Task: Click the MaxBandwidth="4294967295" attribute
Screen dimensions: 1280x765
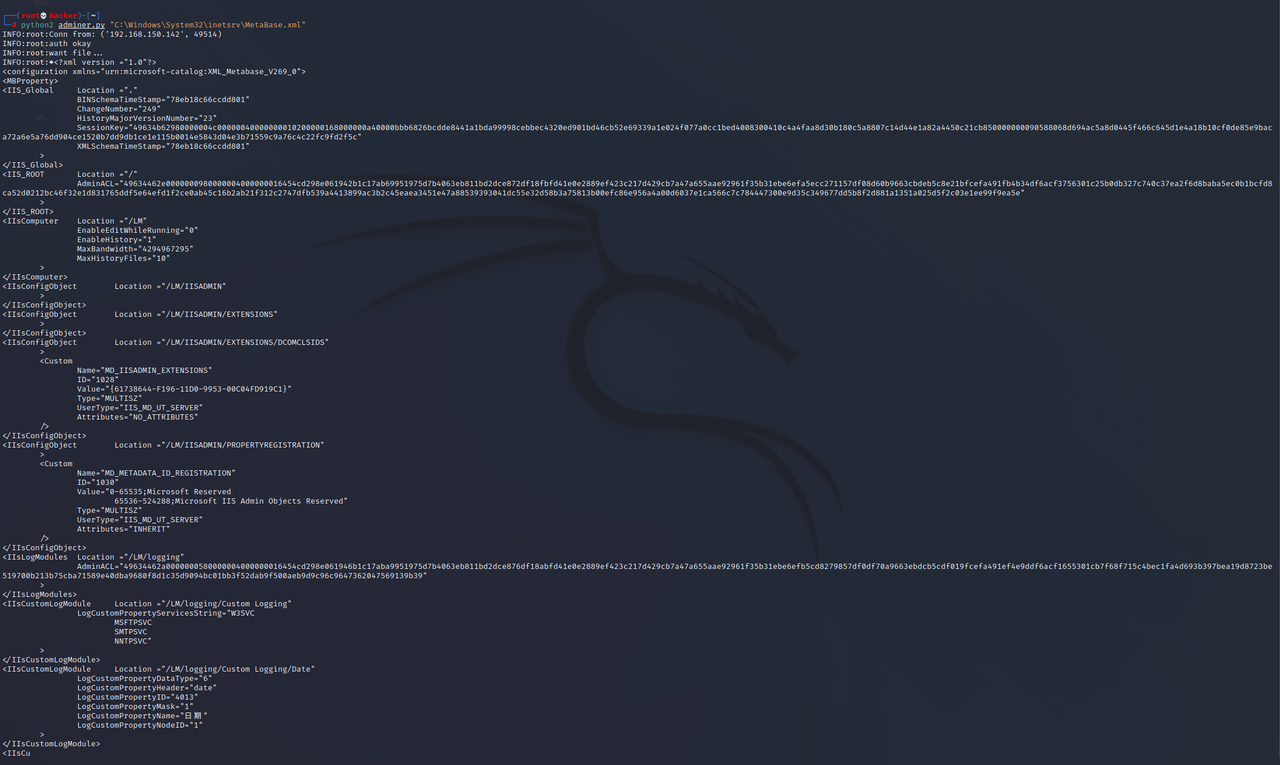Action: tap(136, 249)
